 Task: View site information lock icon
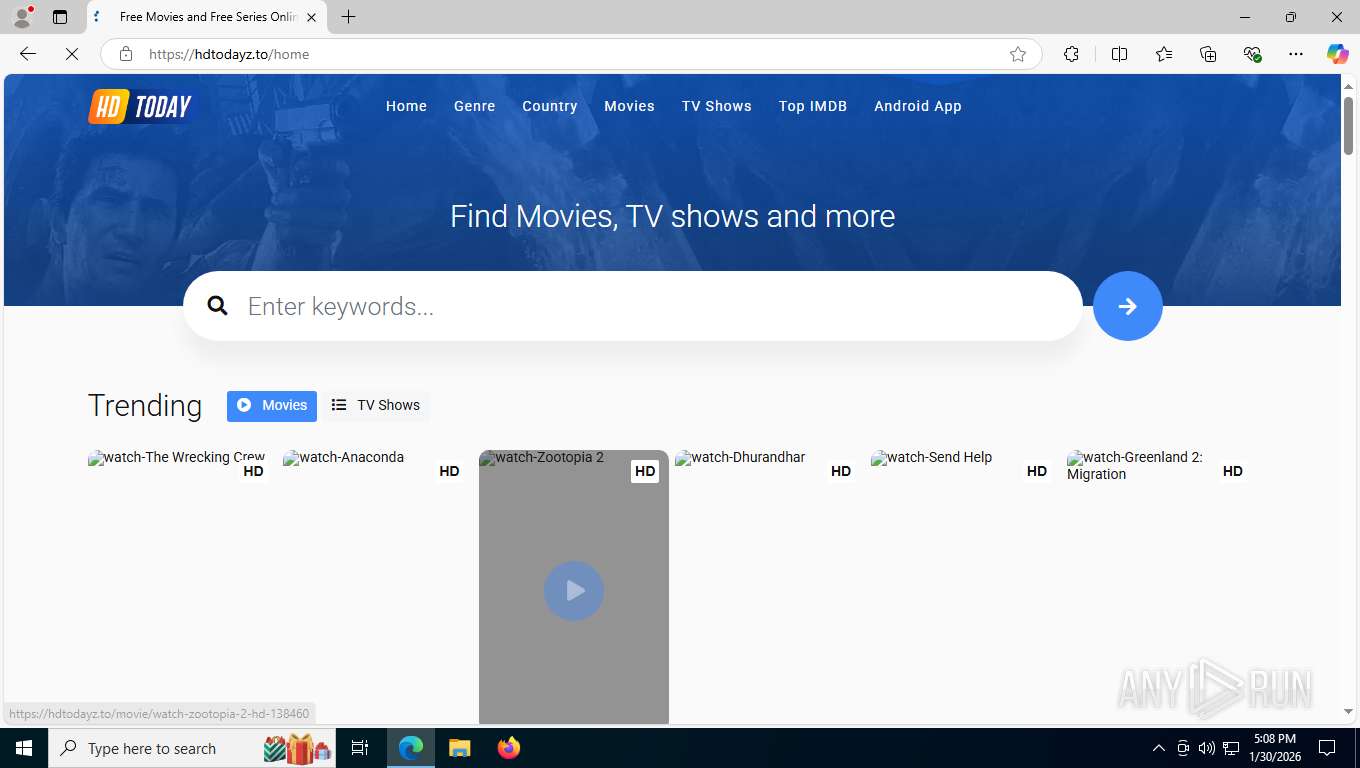point(126,54)
